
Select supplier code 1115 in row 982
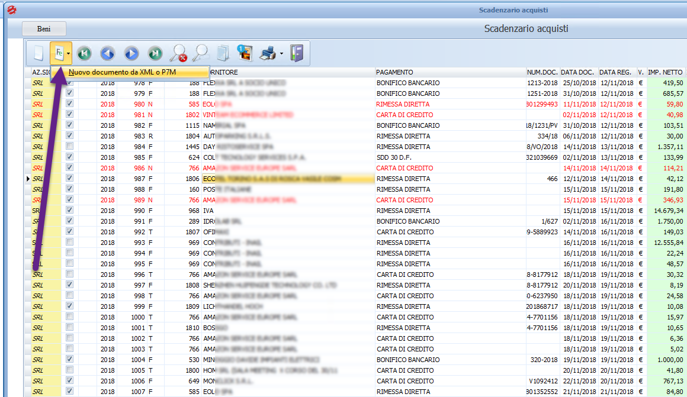click(x=192, y=125)
